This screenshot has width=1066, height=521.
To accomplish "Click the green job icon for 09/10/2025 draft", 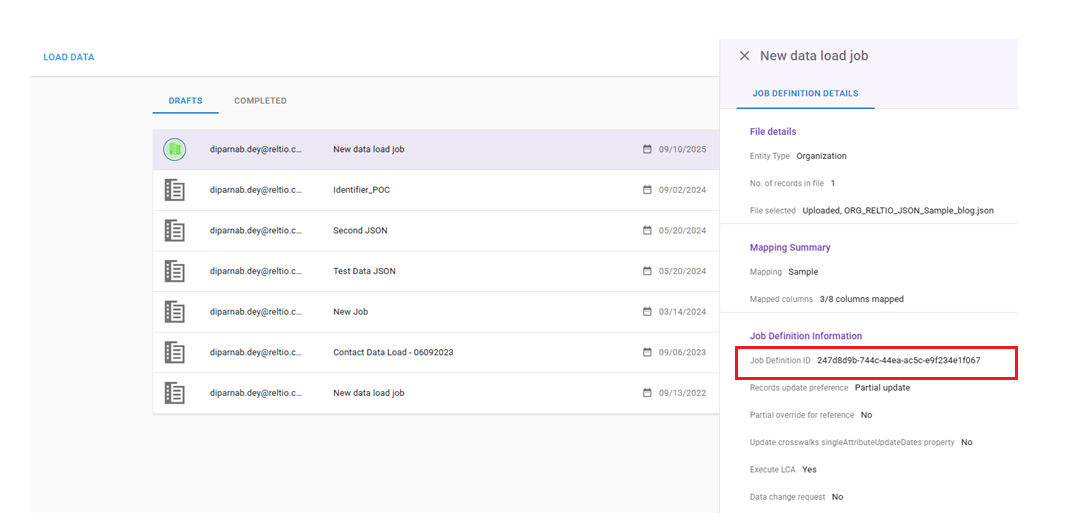I will pos(175,149).
